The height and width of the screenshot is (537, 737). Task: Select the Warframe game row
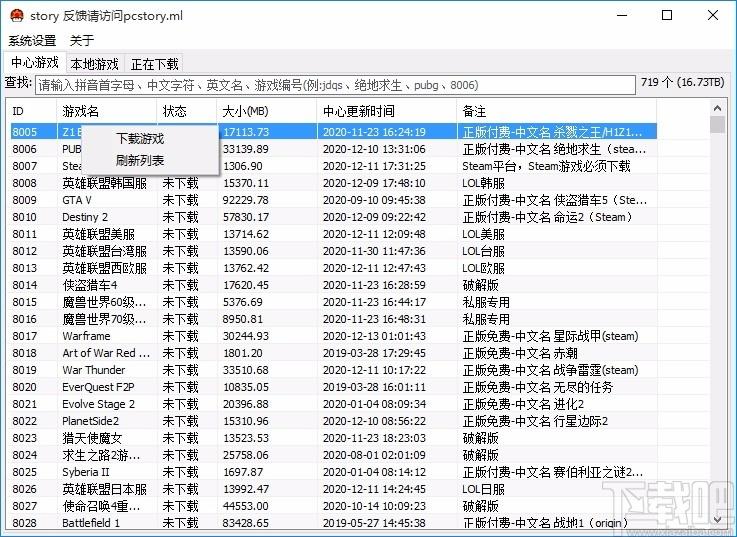(333, 336)
